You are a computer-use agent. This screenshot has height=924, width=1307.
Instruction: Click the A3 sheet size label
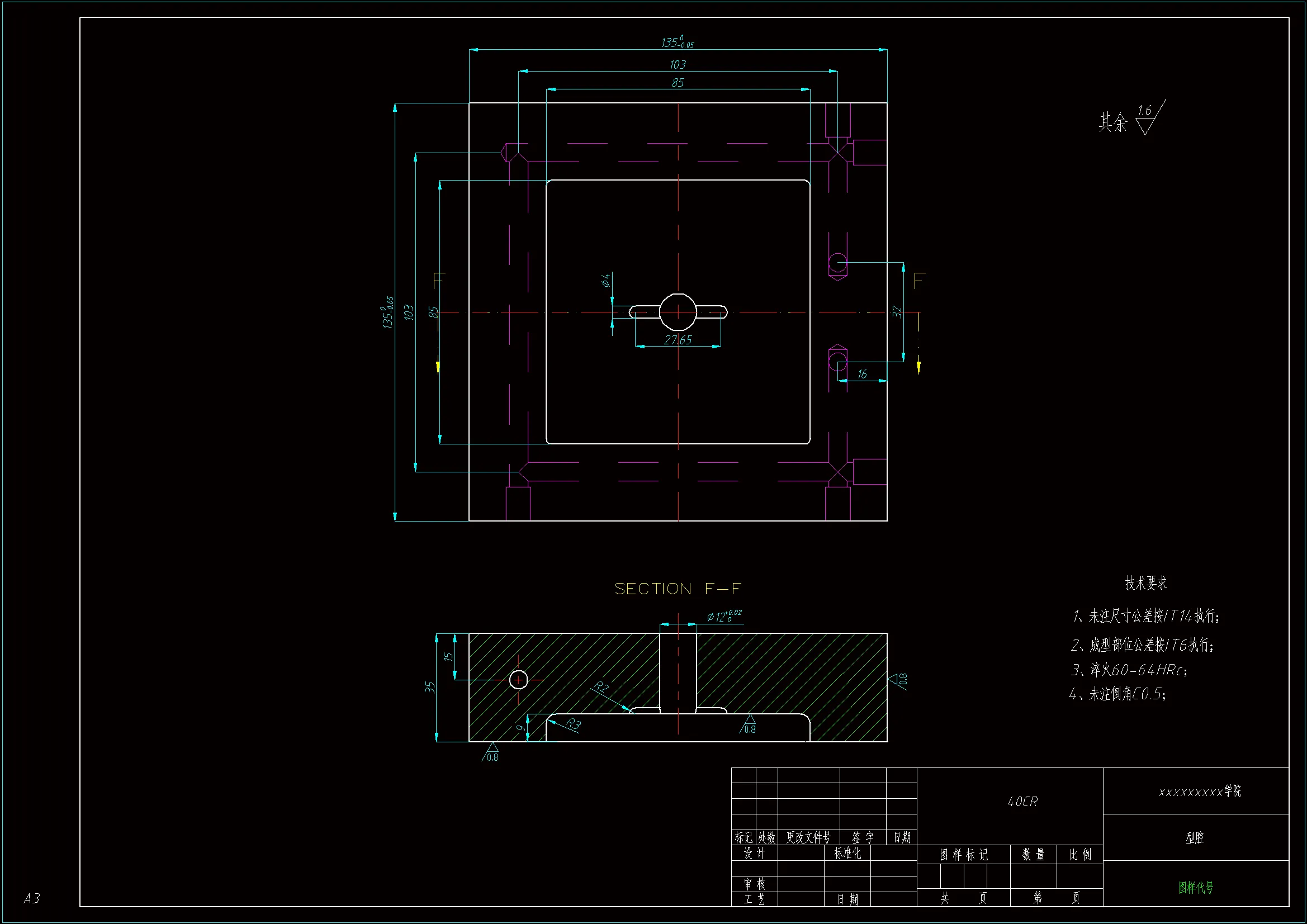[x=32, y=898]
